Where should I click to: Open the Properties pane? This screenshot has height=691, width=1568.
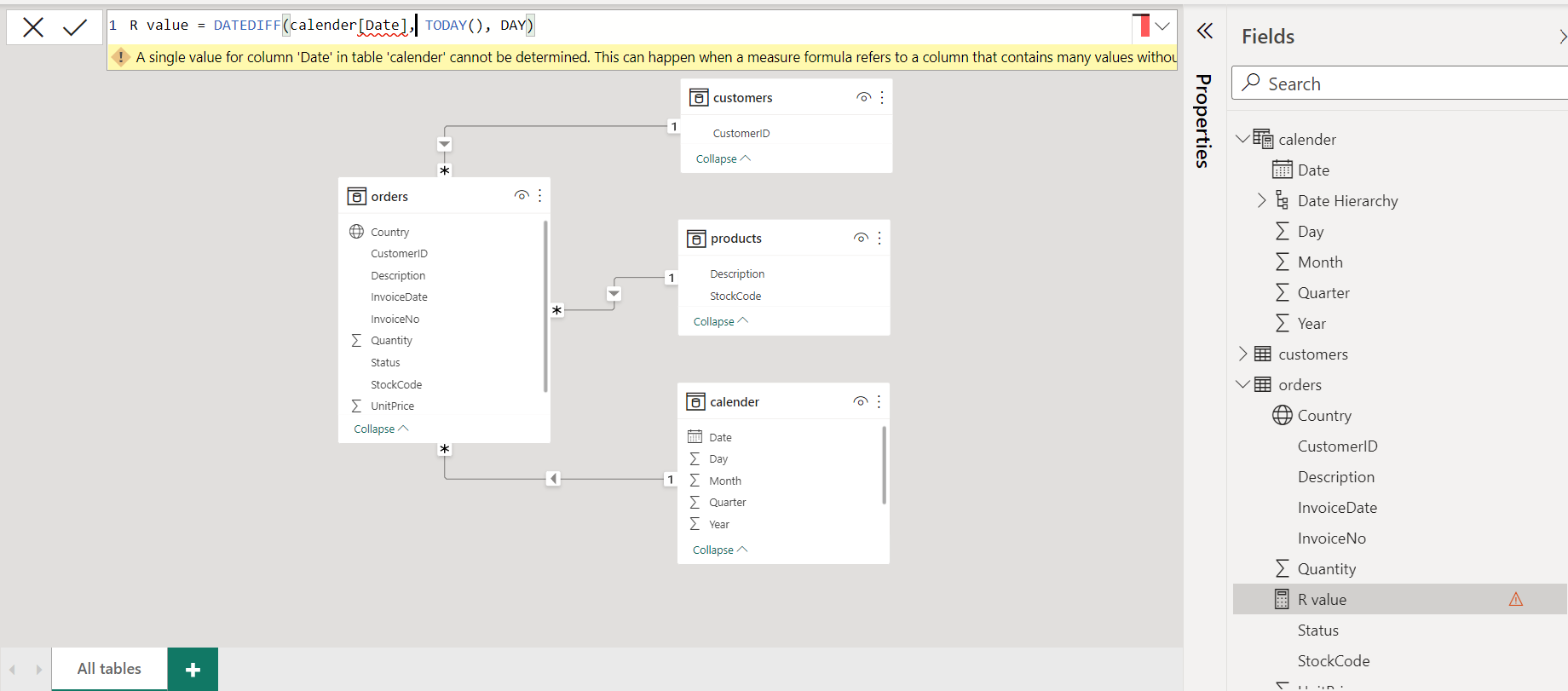(1203, 120)
